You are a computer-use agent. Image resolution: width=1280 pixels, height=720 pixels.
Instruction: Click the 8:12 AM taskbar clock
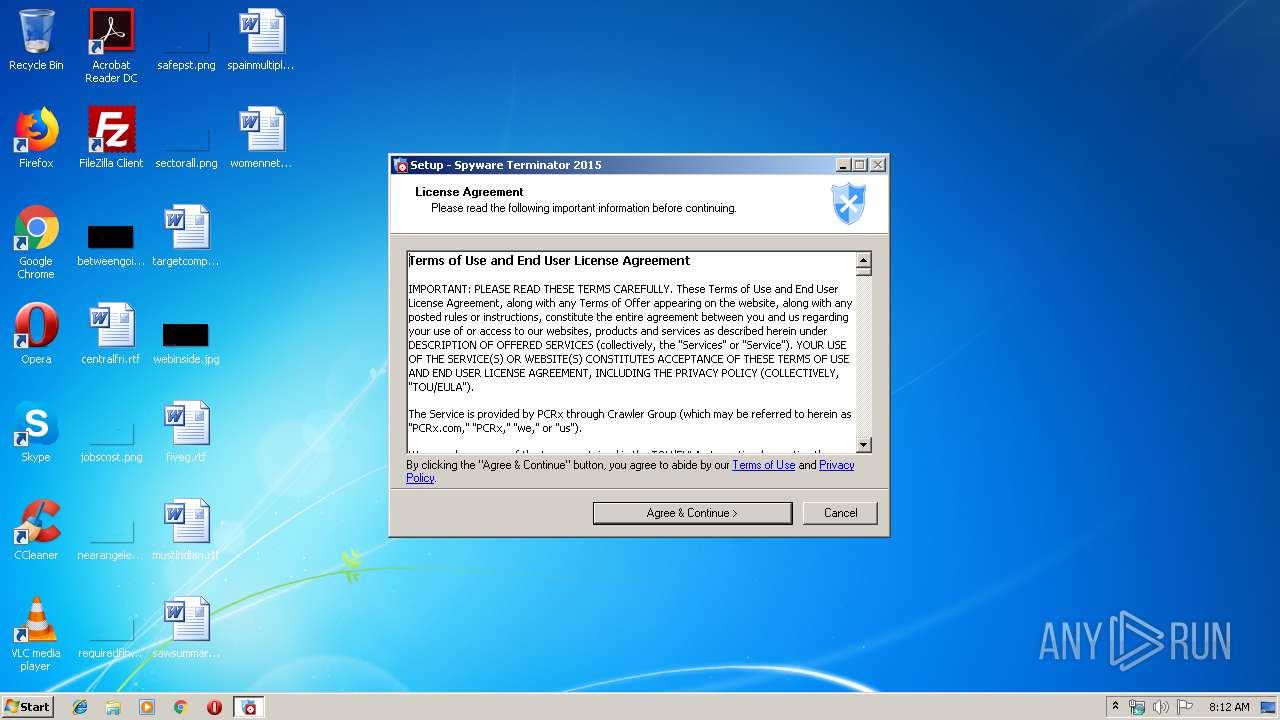pyautogui.click(x=1229, y=707)
